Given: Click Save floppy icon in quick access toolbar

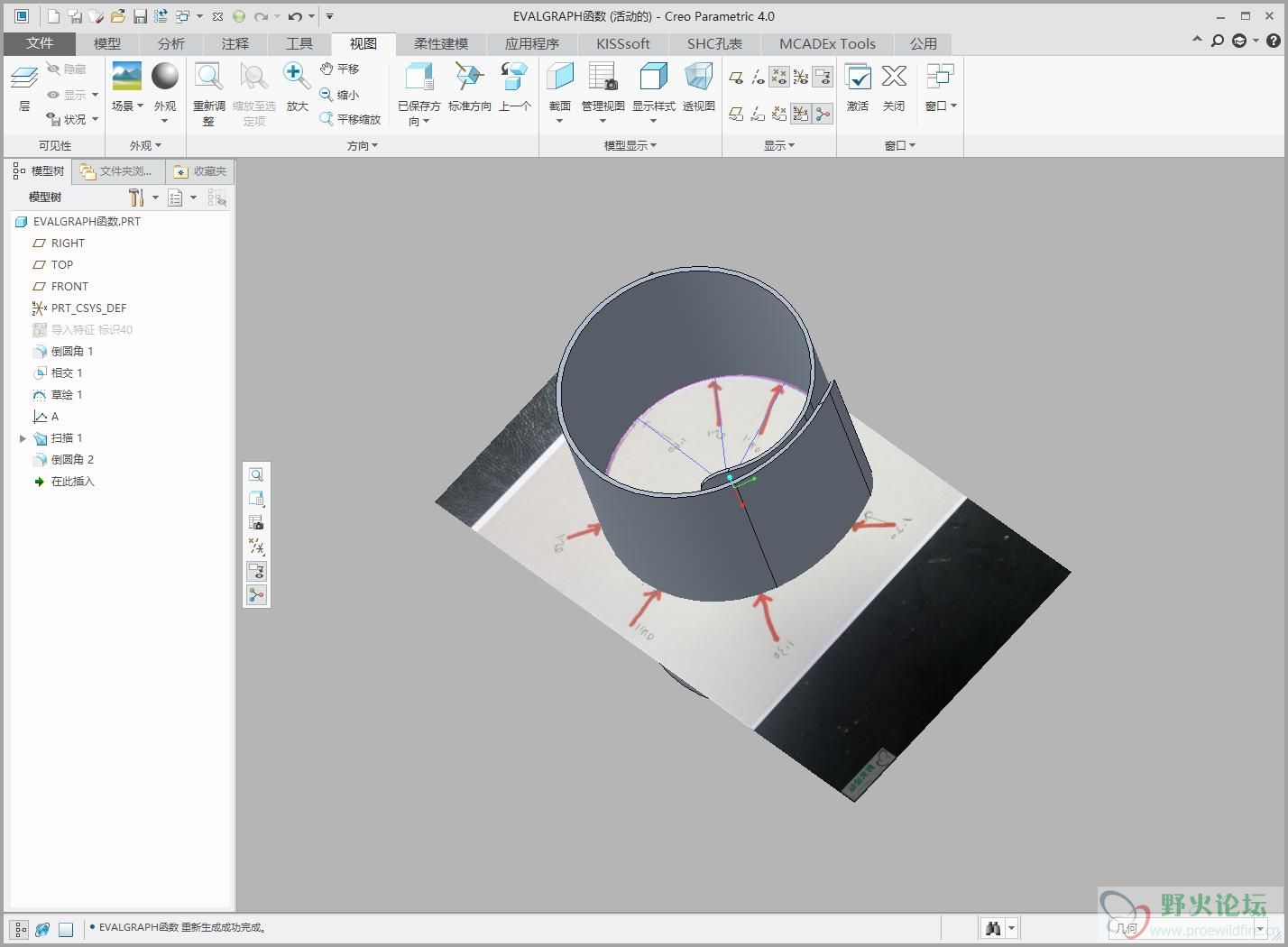Looking at the screenshot, I should (140, 16).
